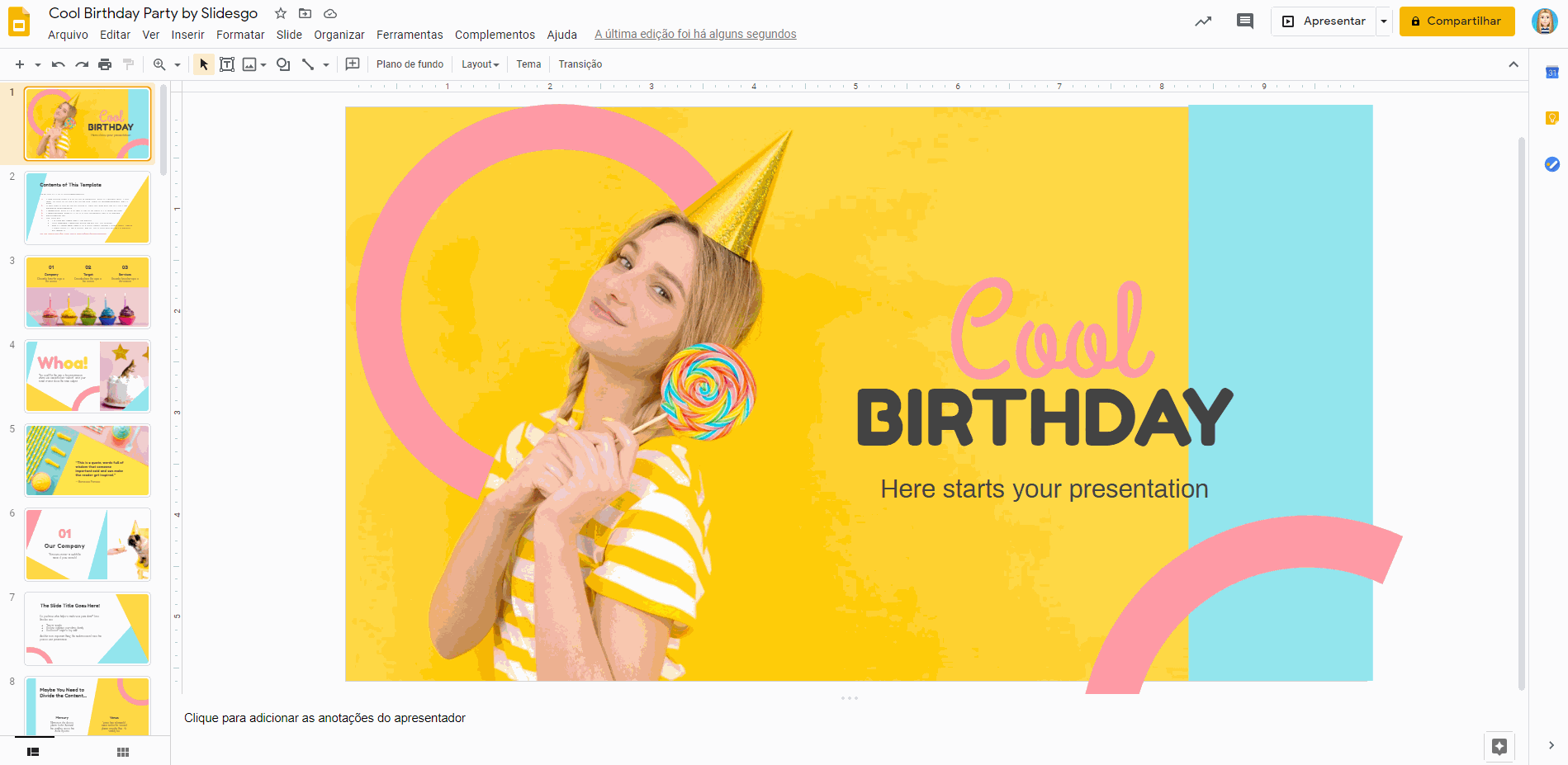Print the presentation
1568x765 pixels.
coord(105,64)
